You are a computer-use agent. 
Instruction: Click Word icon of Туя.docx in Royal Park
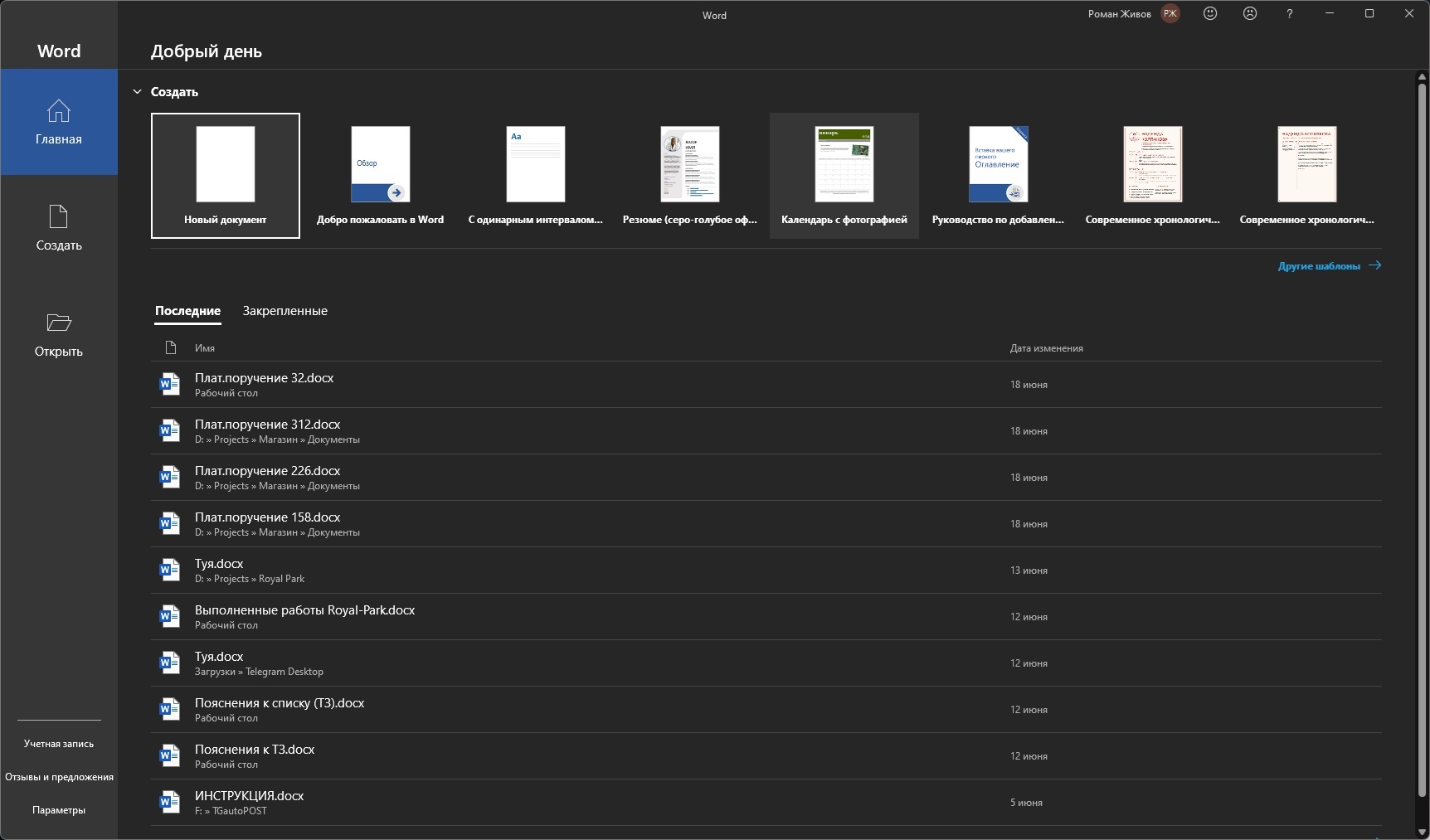click(x=170, y=570)
